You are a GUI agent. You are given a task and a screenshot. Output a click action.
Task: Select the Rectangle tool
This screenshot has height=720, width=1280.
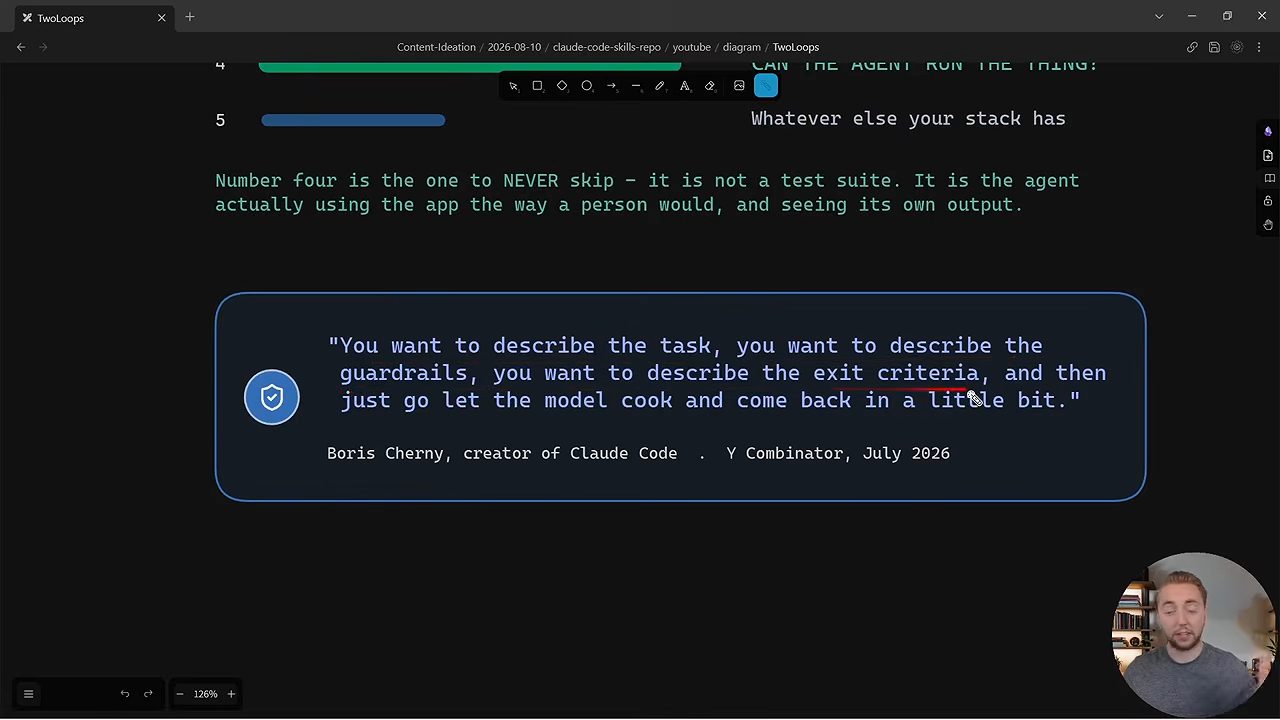click(537, 86)
